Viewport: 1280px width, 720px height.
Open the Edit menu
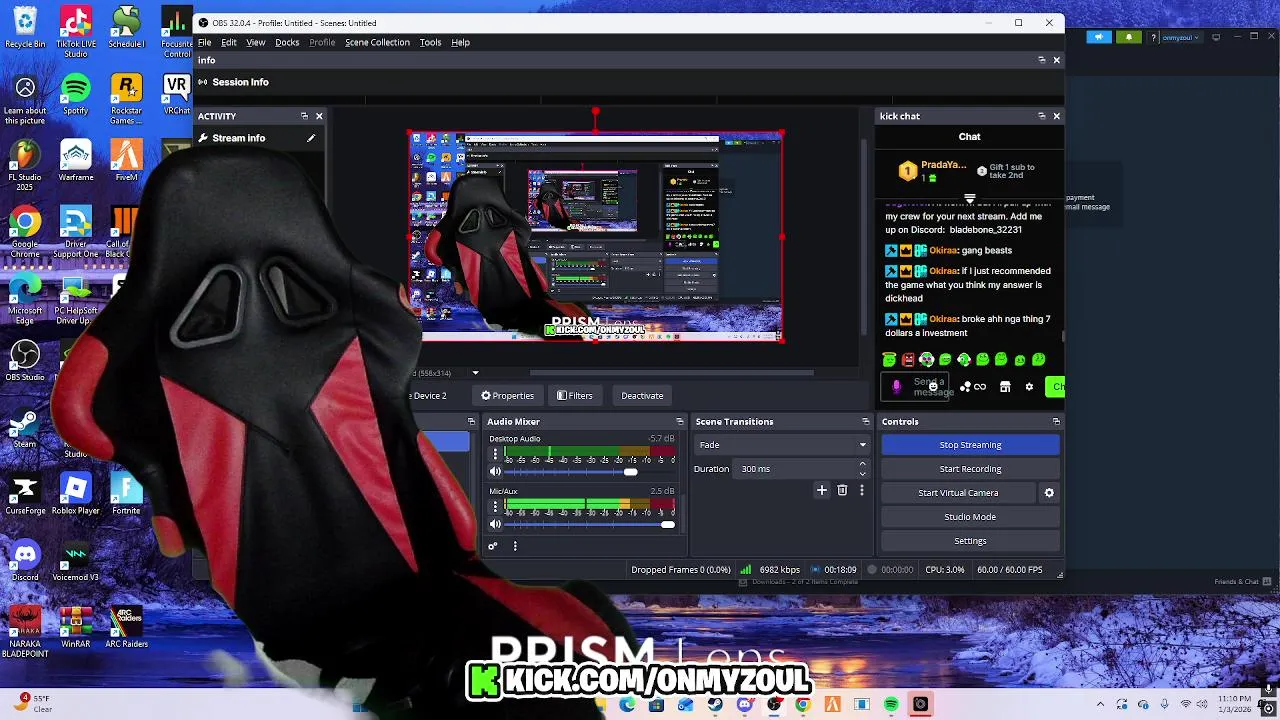[x=229, y=42]
